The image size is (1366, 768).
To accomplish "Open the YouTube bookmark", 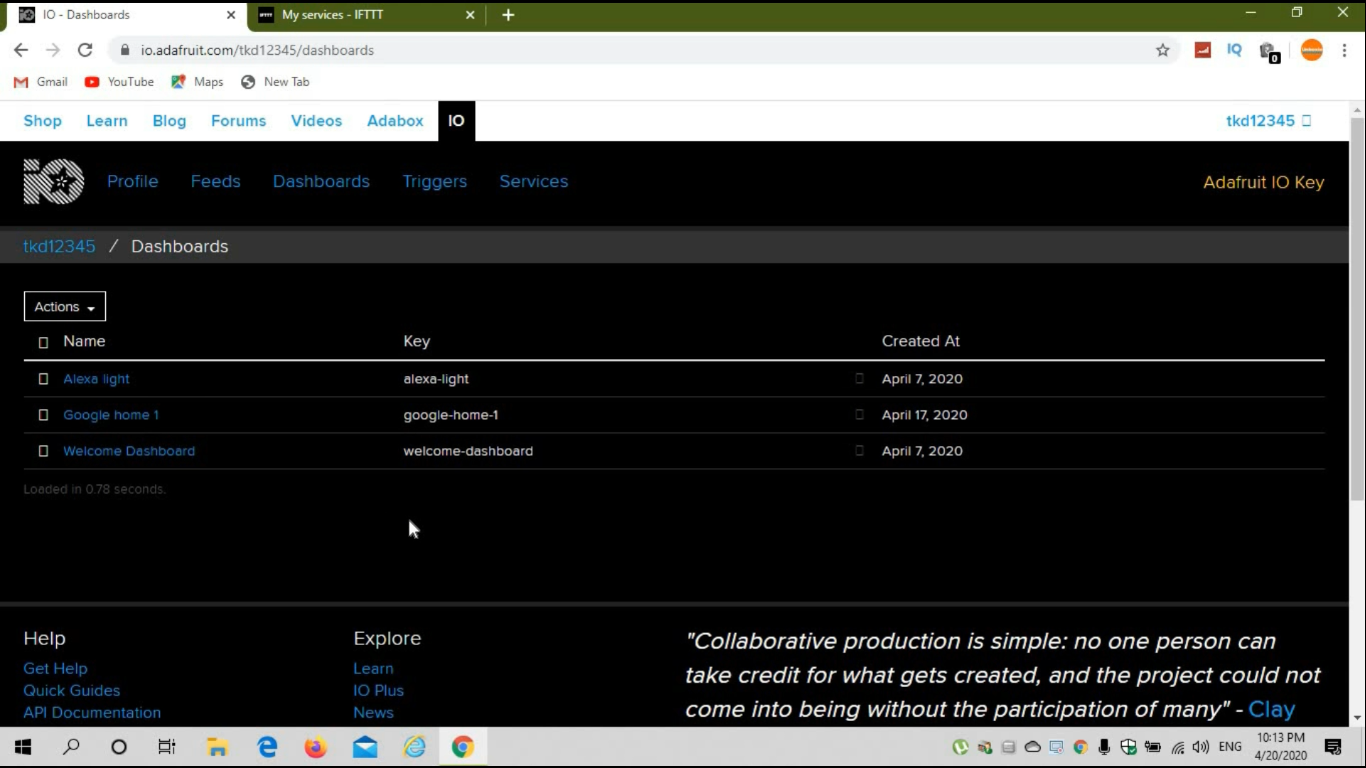I will tap(120, 82).
